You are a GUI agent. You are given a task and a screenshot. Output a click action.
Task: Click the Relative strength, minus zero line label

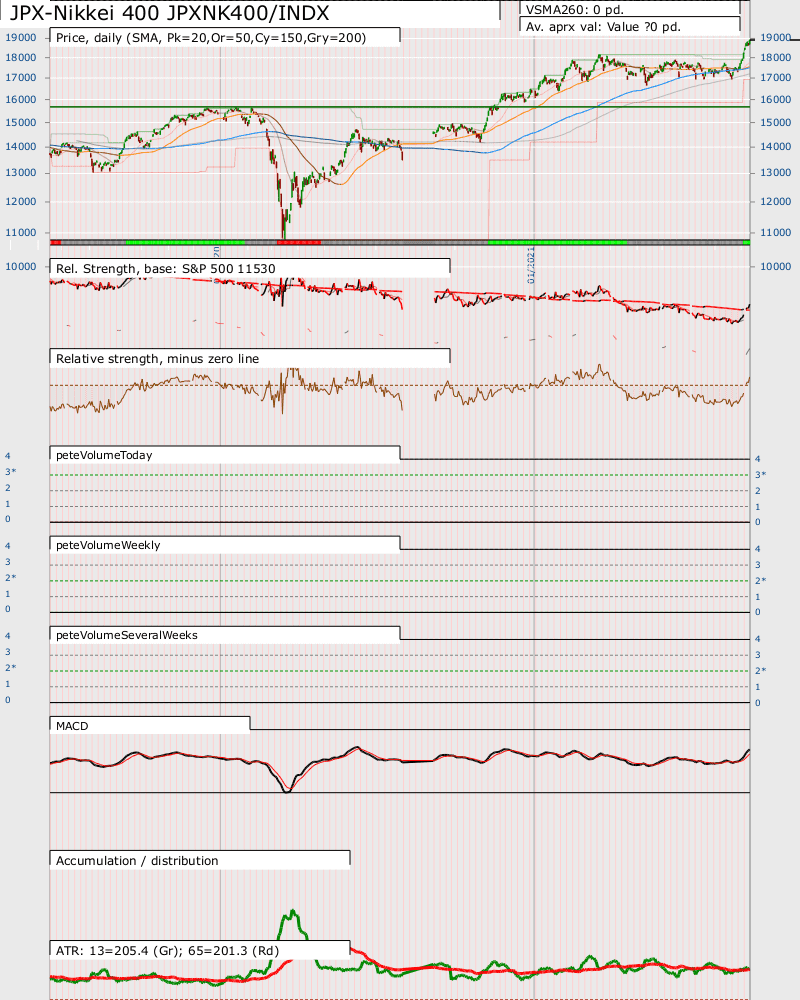[158, 358]
